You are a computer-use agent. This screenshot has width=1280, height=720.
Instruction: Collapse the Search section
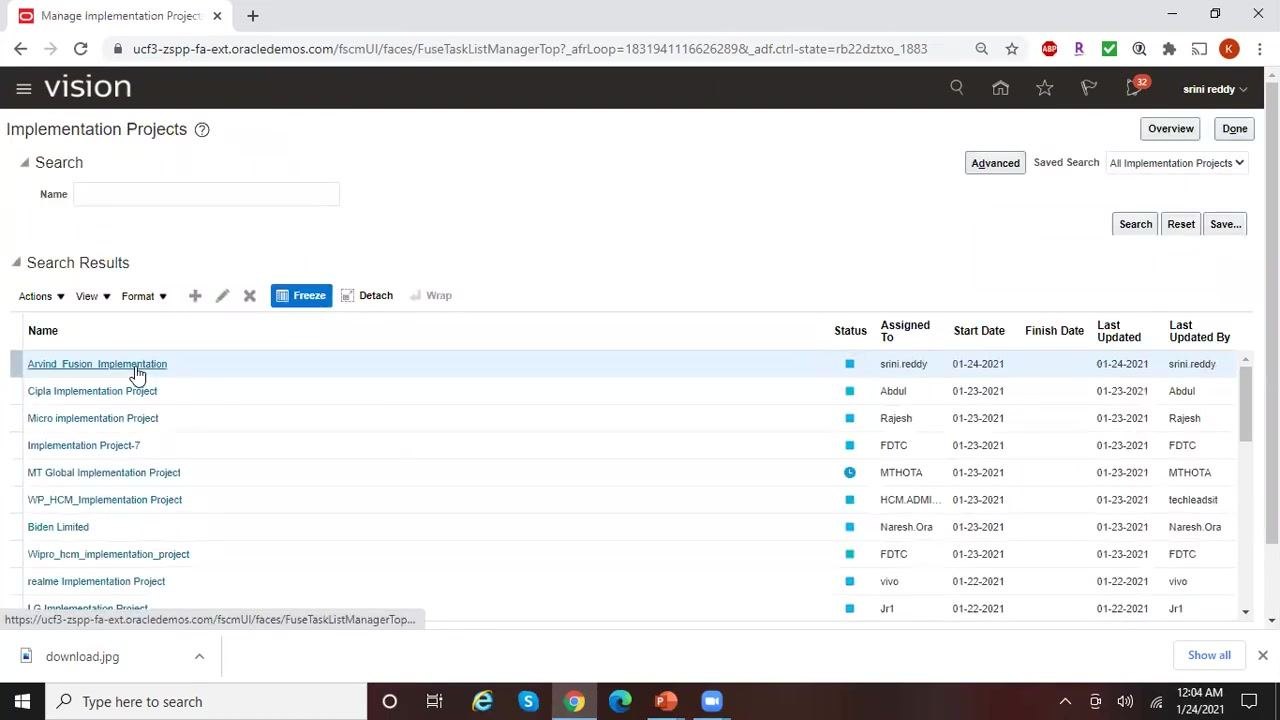click(x=25, y=163)
